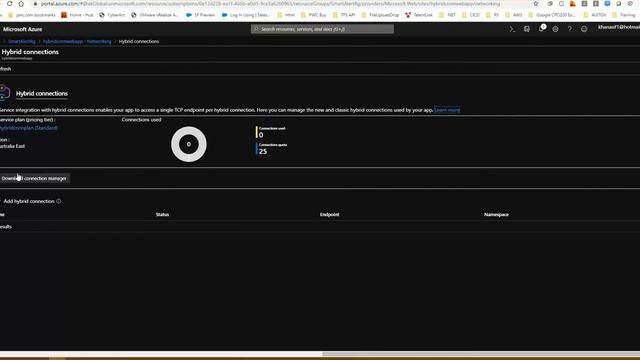Open the CICD bookmarks folder
The image size is (640, 360).
[x=471, y=15]
